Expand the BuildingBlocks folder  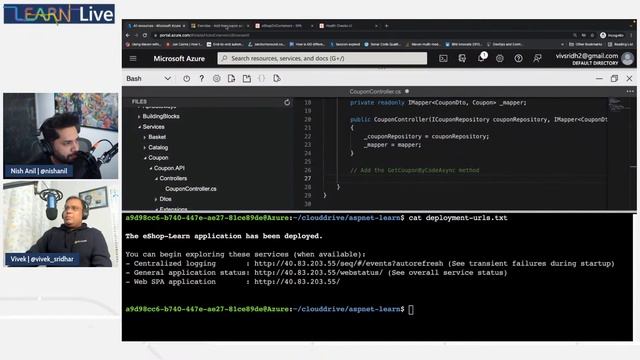(139, 117)
